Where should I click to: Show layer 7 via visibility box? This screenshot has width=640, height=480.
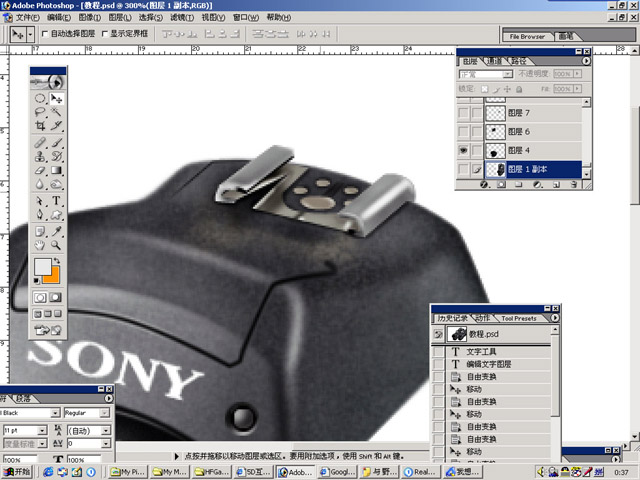[463, 113]
